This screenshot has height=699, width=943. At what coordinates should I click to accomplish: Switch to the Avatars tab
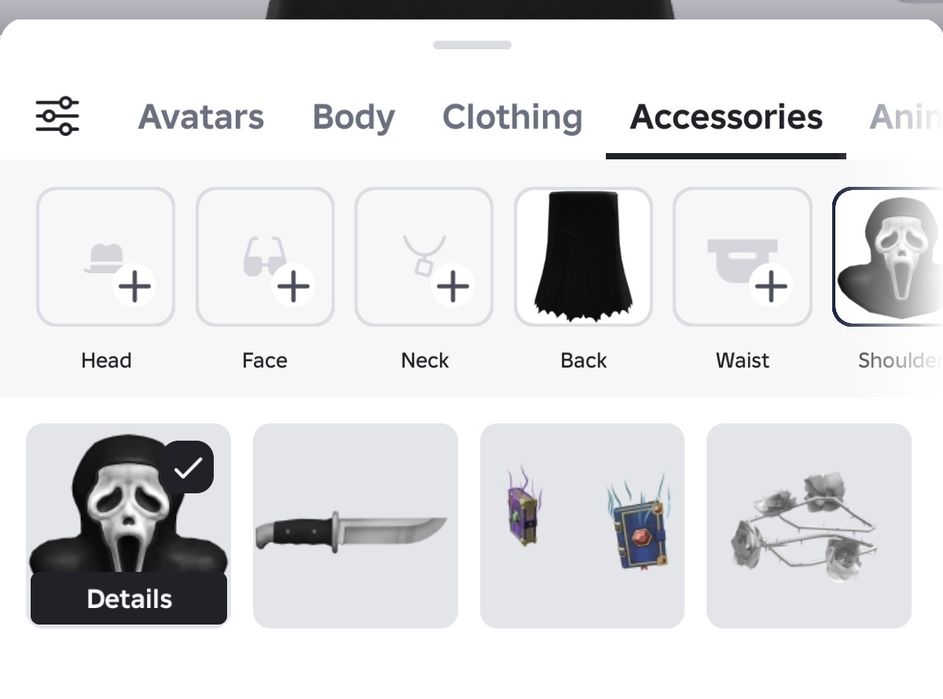click(201, 117)
